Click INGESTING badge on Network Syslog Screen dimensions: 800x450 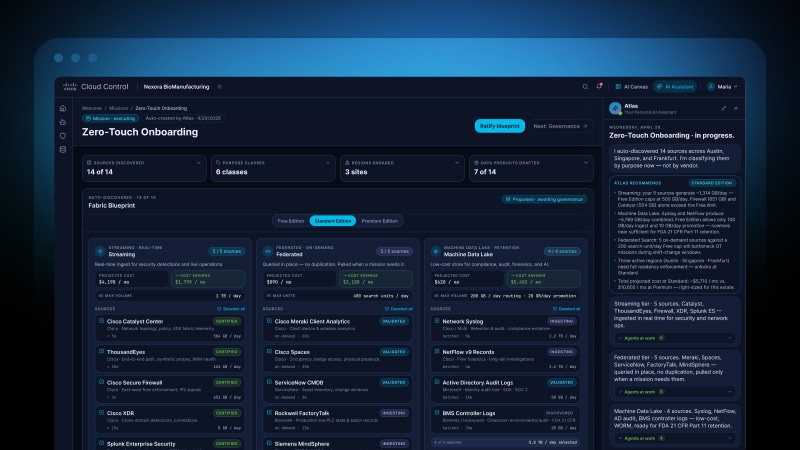click(561, 321)
